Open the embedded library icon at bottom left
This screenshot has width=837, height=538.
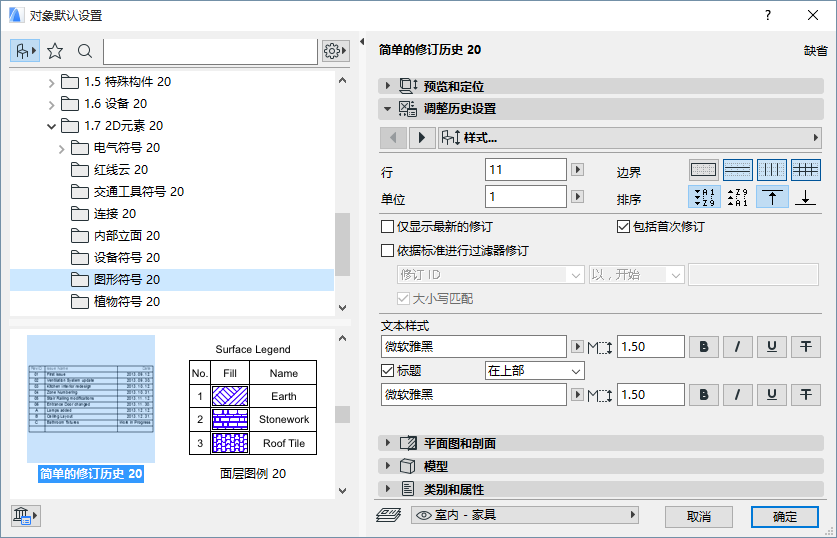point(24,515)
